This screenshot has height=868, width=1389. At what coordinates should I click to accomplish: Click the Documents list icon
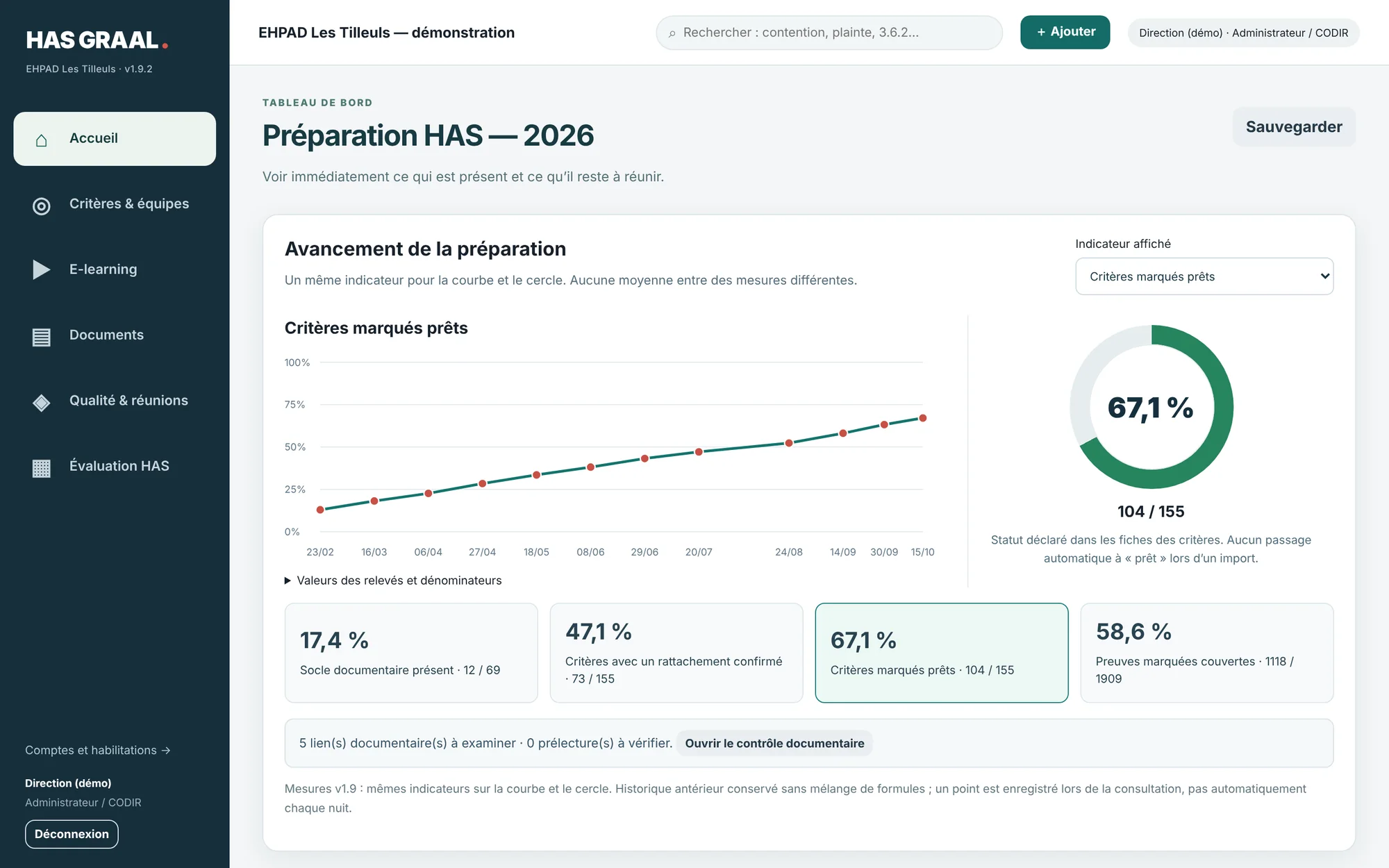pyautogui.click(x=42, y=337)
